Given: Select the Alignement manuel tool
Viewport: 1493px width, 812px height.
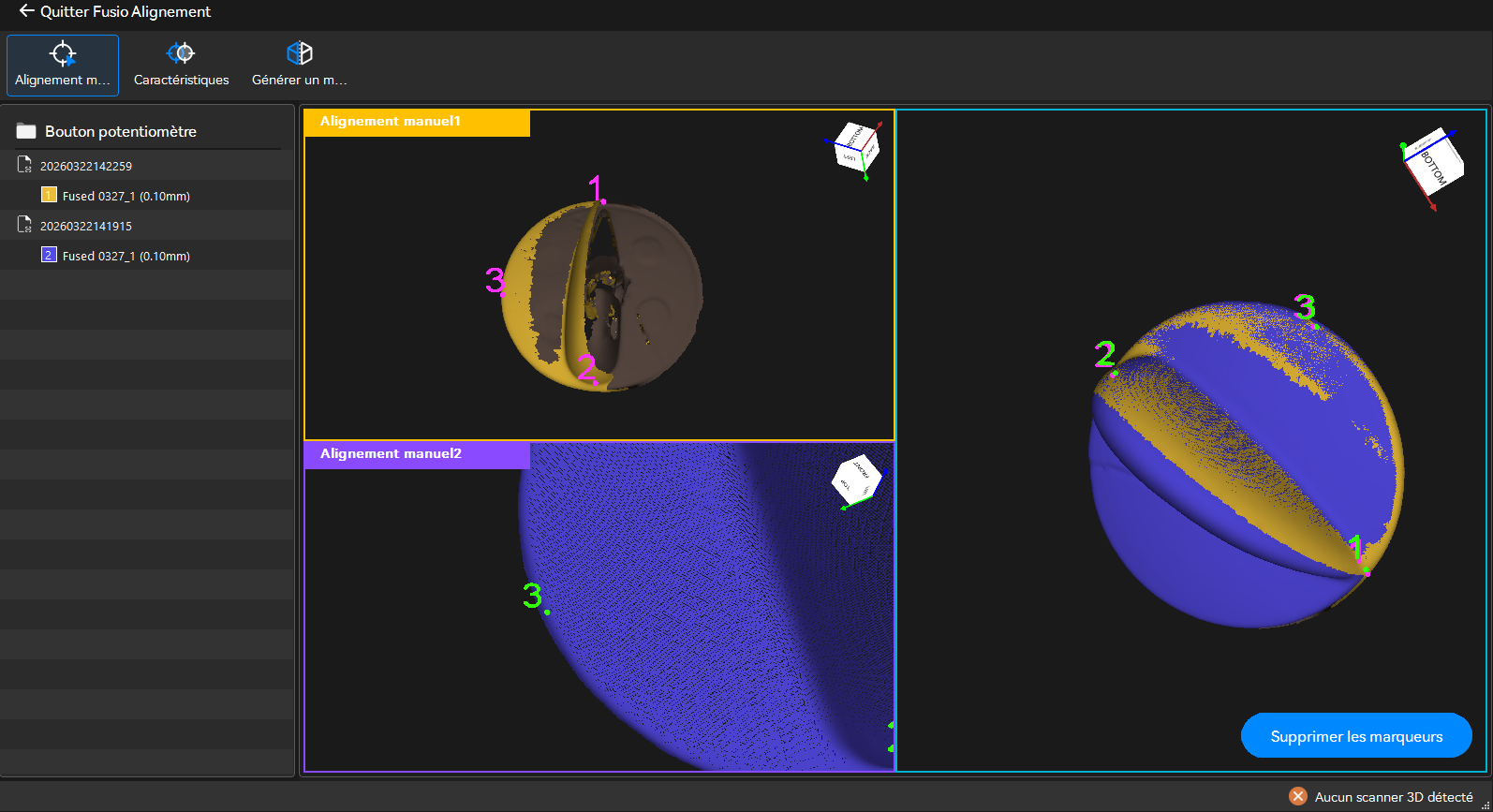Looking at the screenshot, I should (63, 65).
